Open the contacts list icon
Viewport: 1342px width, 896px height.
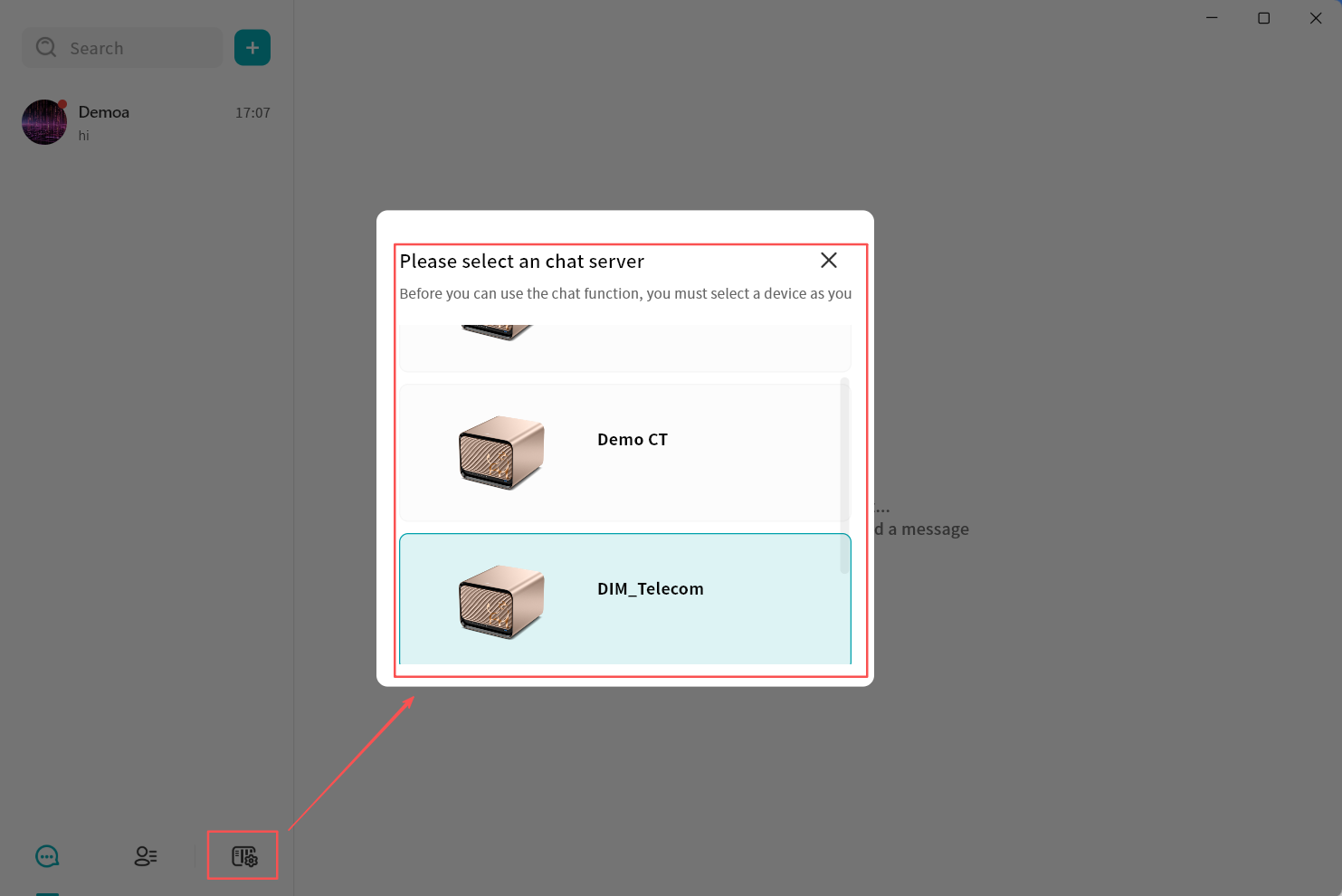[x=146, y=856]
